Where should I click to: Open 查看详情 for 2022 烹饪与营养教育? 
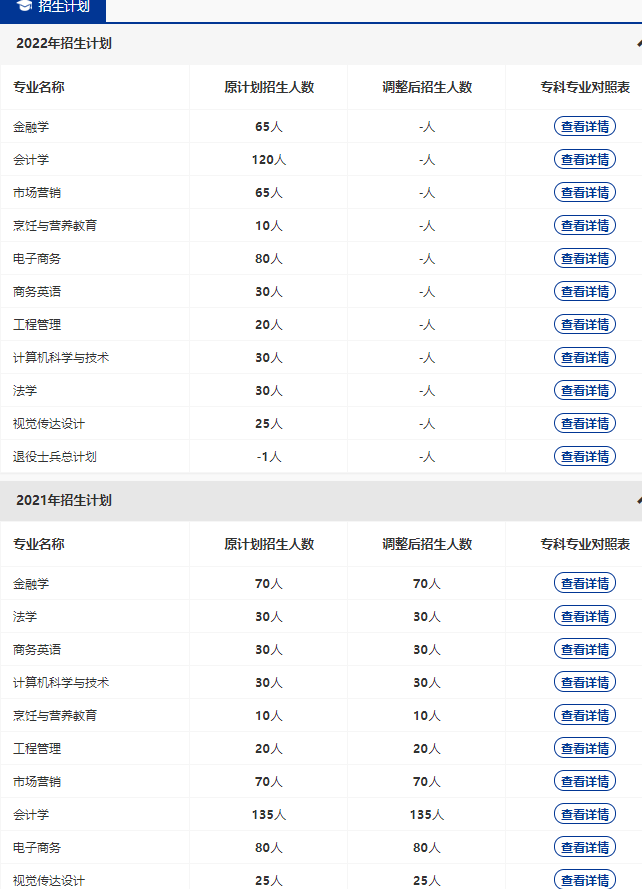(585, 225)
